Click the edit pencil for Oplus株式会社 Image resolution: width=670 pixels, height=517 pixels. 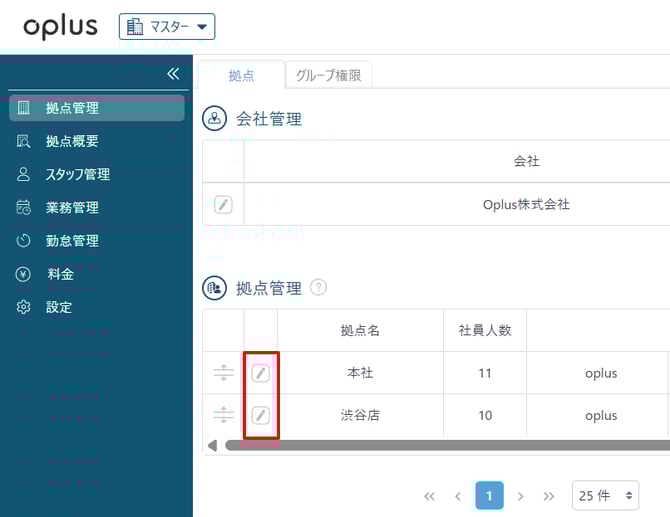pos(223,204)
